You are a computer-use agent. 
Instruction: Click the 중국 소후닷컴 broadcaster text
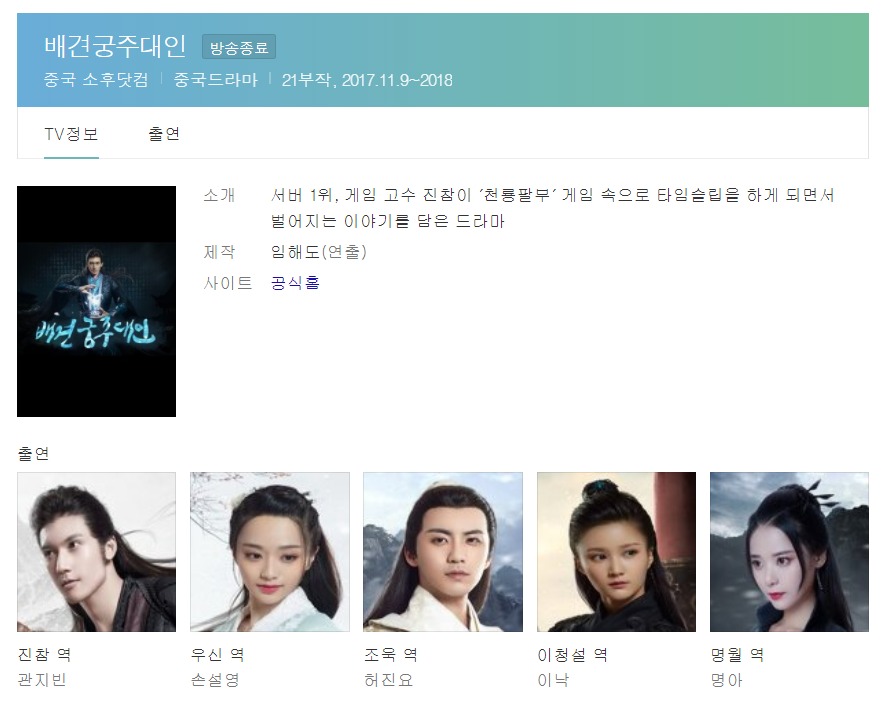pos(96,80)
